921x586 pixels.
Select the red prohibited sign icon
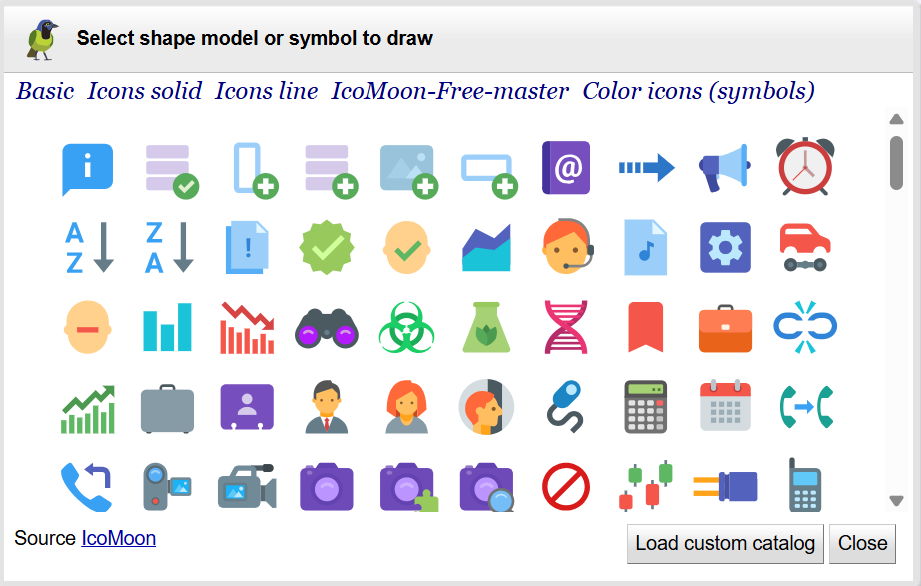(566, 487)
